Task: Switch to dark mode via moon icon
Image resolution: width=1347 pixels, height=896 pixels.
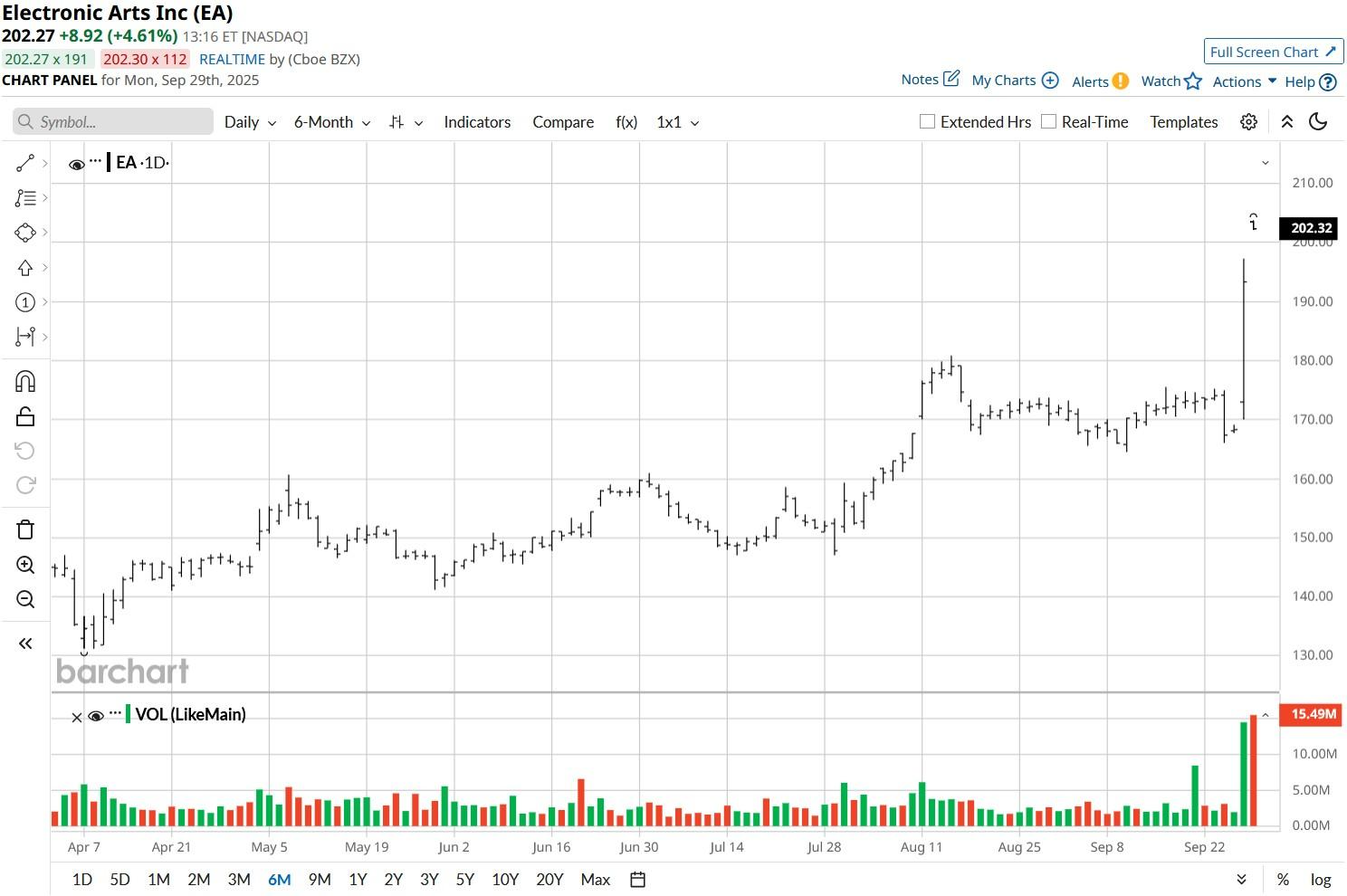Action: [x=1318, y=121]
